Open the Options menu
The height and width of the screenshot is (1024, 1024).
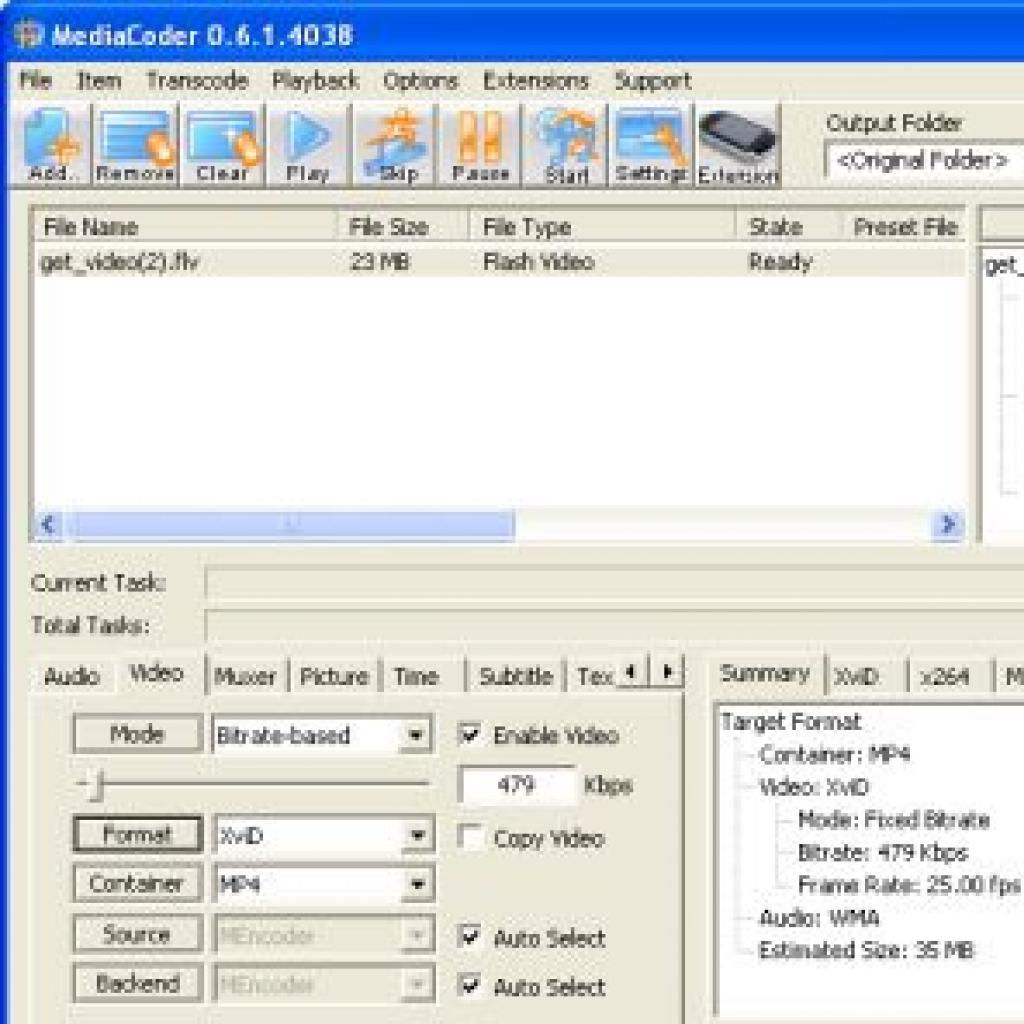pos(420,81)
